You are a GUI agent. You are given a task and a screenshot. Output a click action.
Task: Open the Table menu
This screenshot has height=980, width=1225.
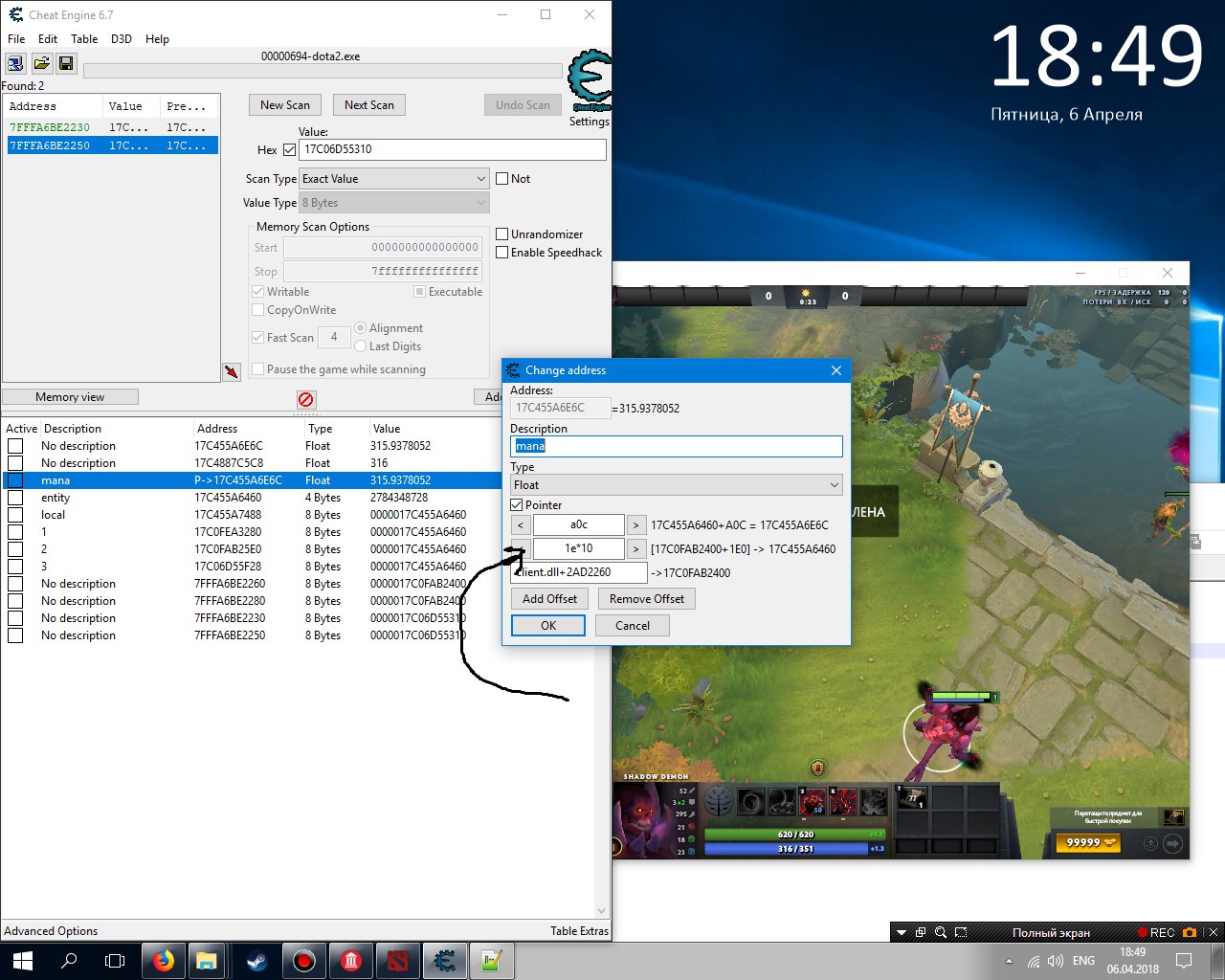pyautogui.click(x=84, y=39)
